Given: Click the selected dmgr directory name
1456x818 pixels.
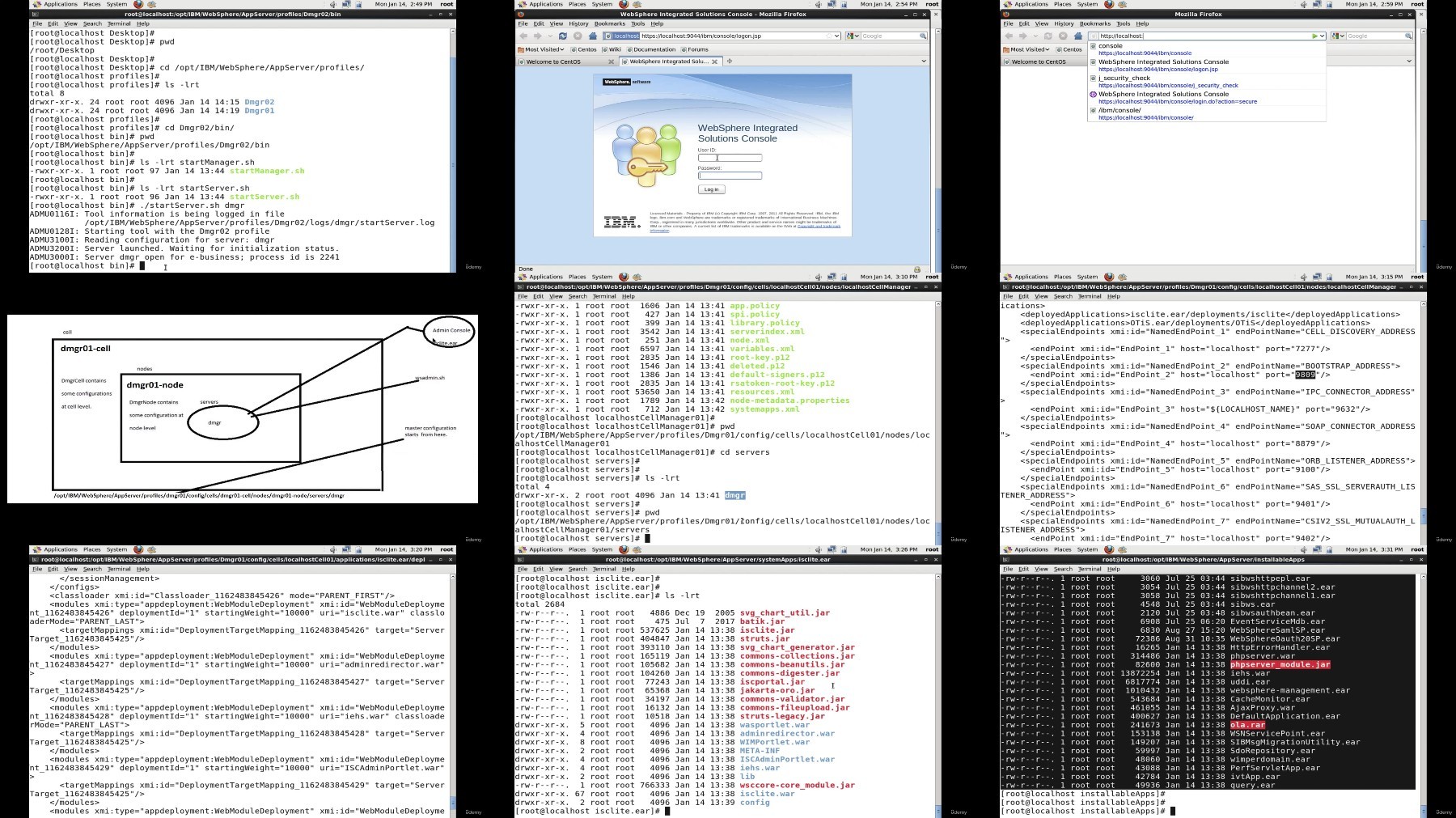Looking at the screenshot, I should pos(734,495).
